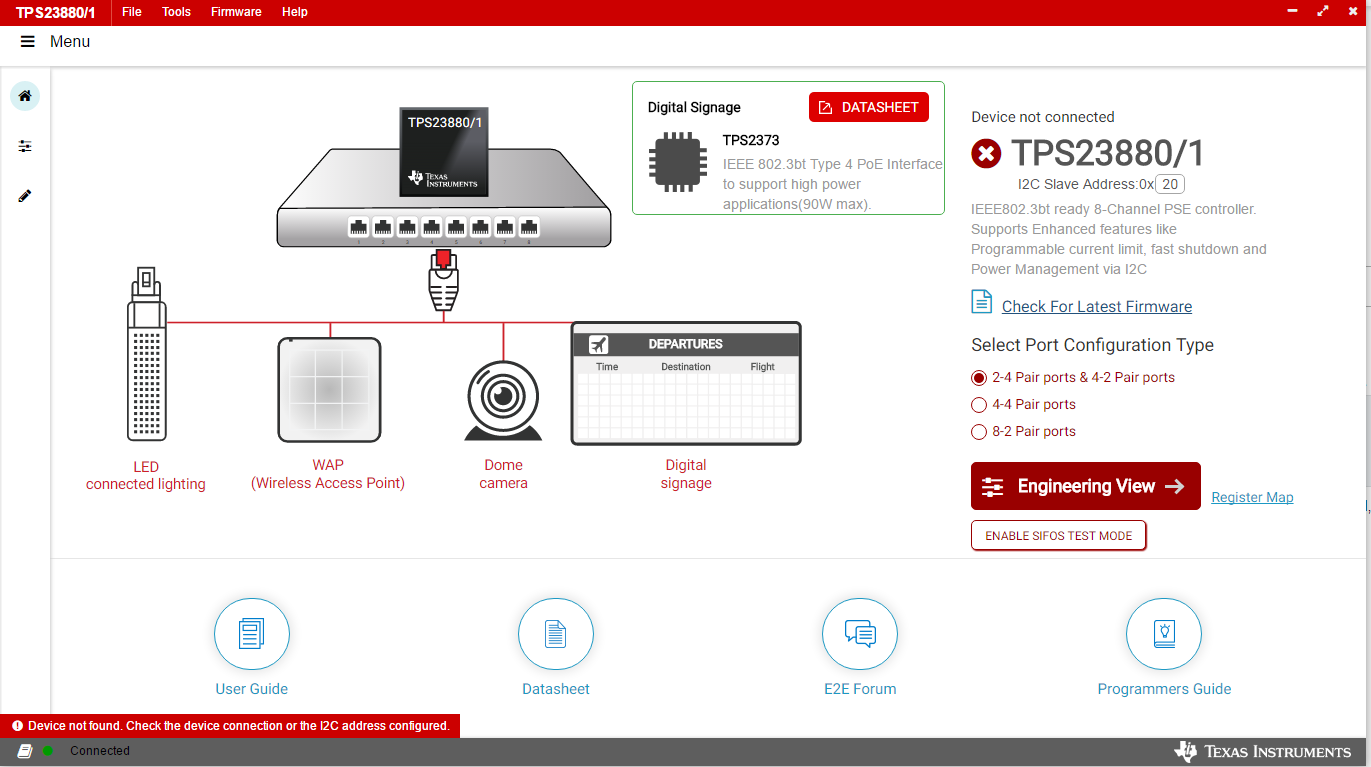Open the User Guide text link

pos(252,689)
